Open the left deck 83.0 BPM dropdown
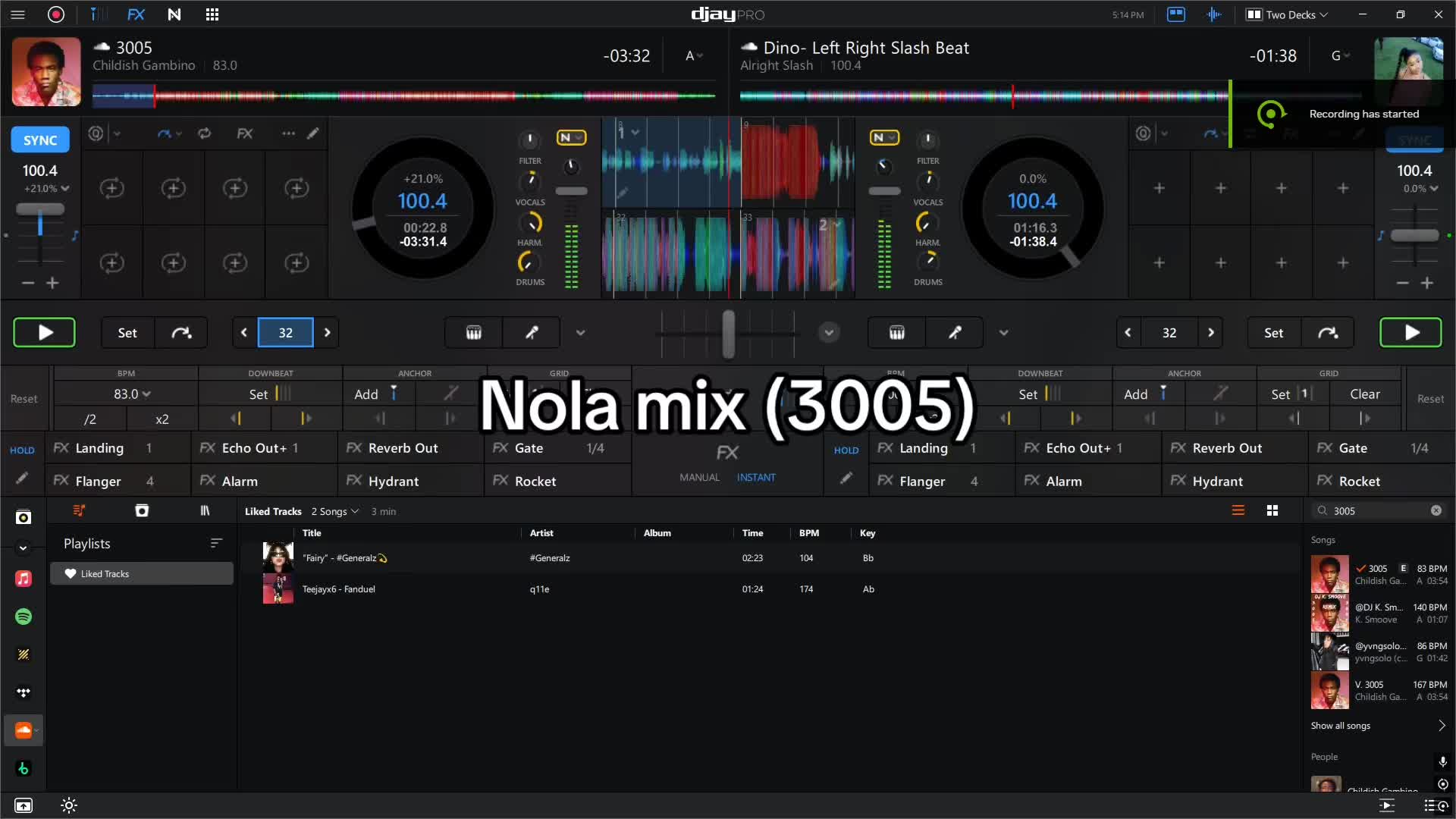 [x=132, y=394]
